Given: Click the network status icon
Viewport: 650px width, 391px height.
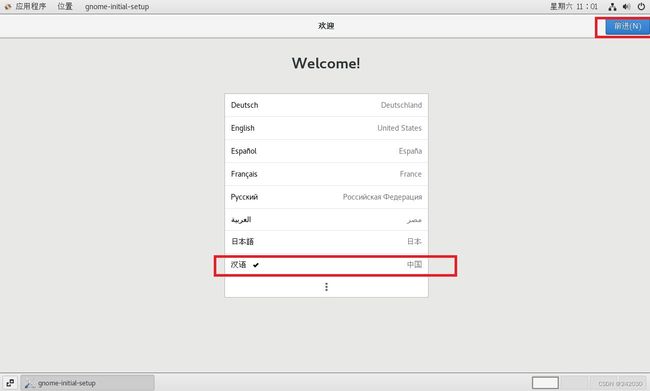Looking at the screenshot, I should coord(612,7).
